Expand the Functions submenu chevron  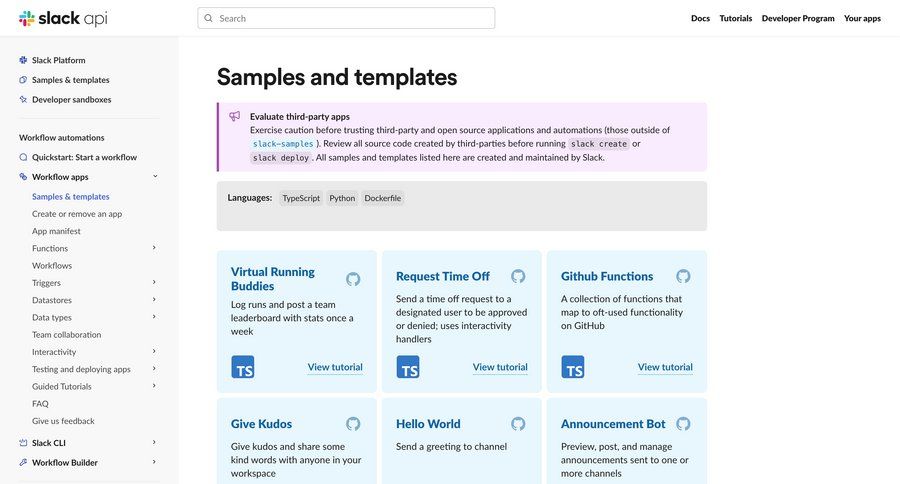[154, 248]
